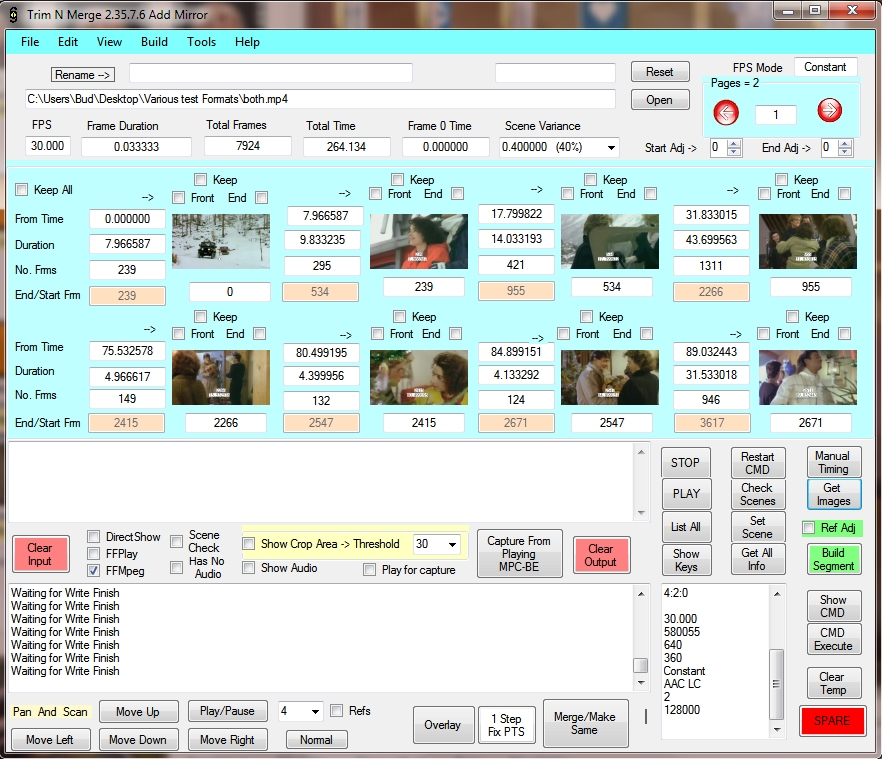Click the Play/Pause button

coord(227,711)
